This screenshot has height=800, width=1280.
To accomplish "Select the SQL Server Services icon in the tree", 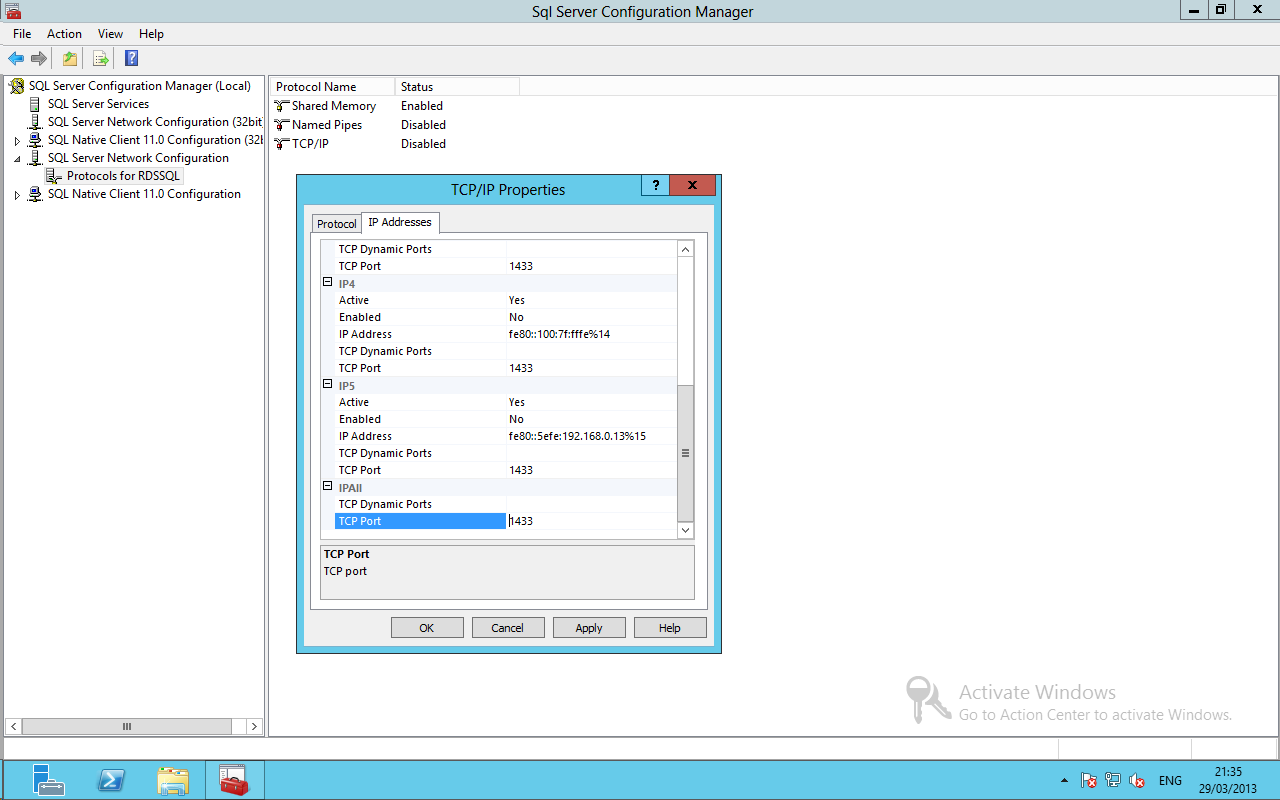I will point(36,104).
